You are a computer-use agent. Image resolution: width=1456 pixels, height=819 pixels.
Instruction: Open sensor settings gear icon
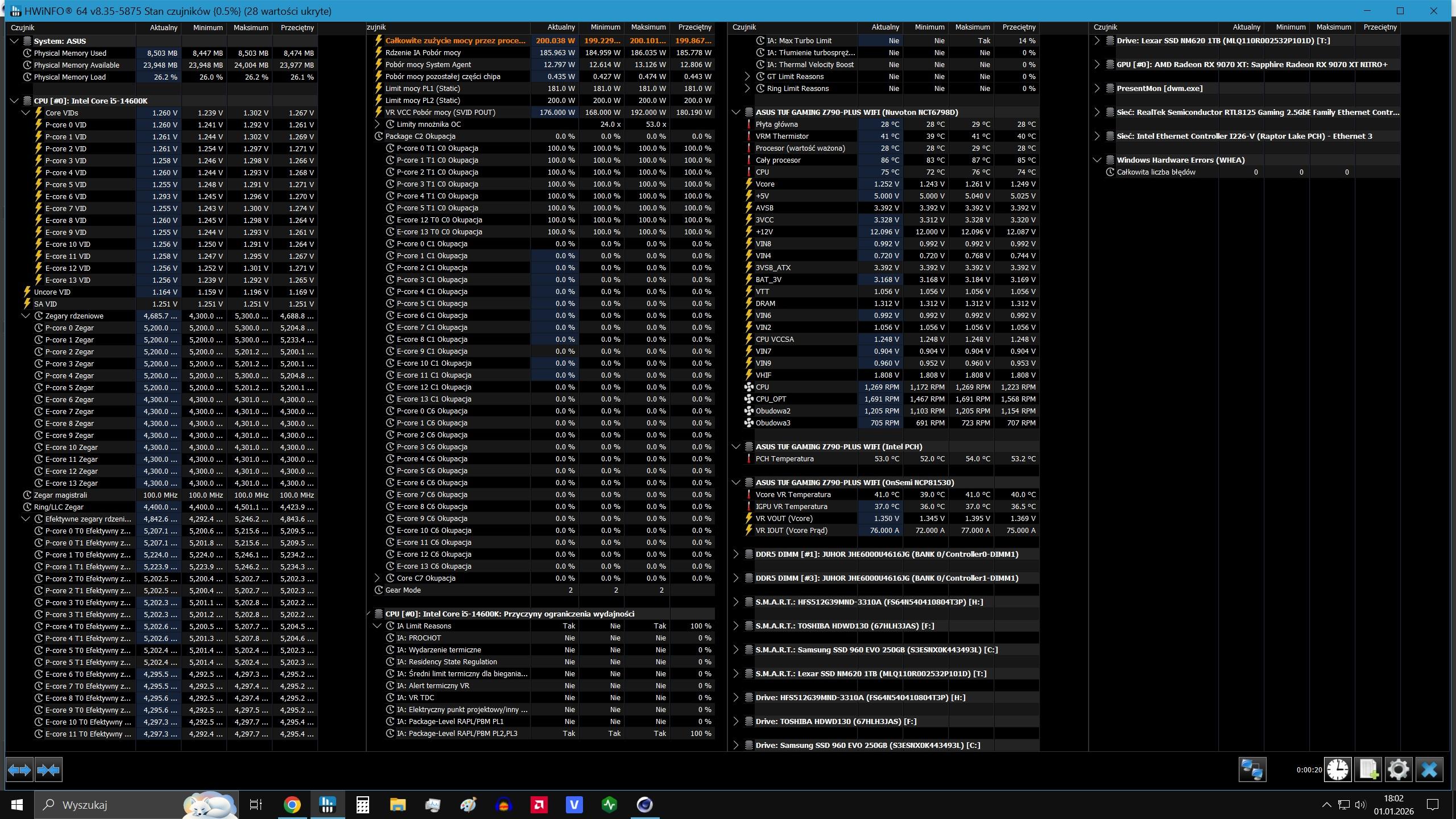[x=1399, y=770]
